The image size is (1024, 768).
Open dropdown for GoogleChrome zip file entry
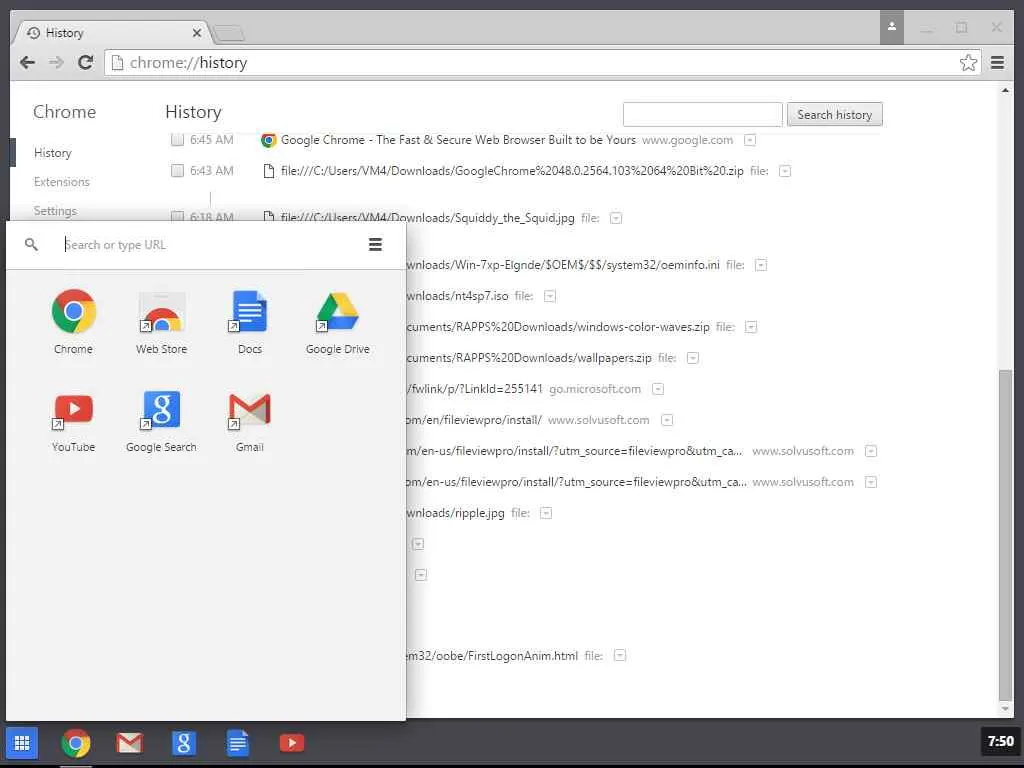click(785, 171)
